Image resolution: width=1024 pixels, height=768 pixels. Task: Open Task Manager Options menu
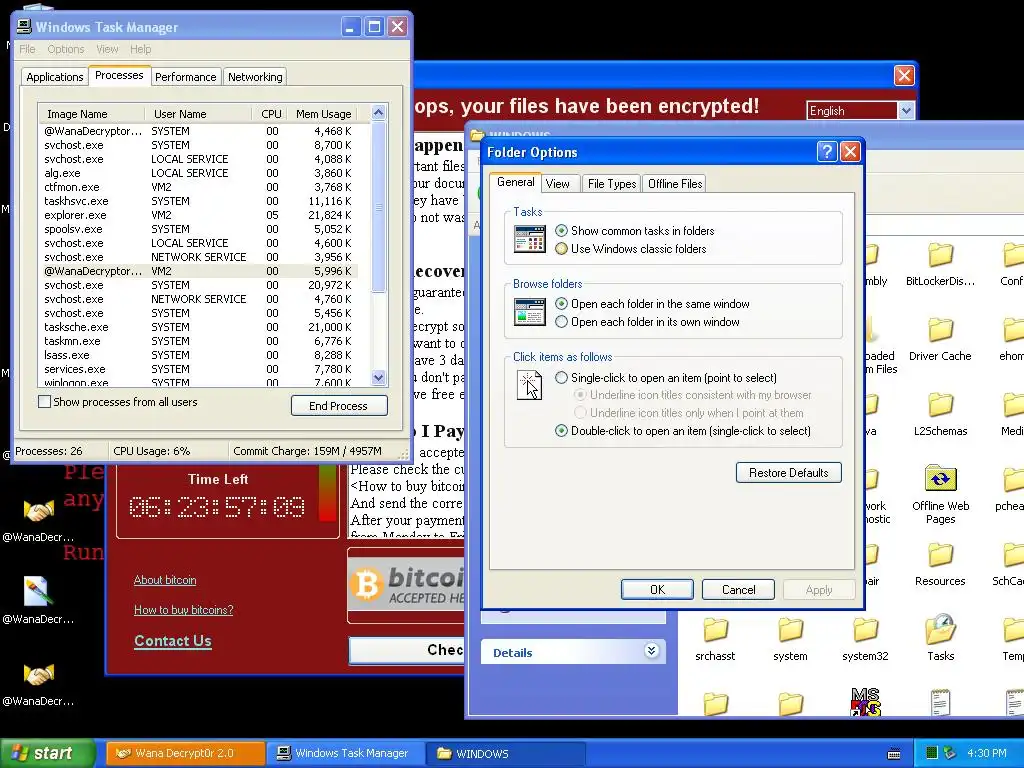pos(65,49)
